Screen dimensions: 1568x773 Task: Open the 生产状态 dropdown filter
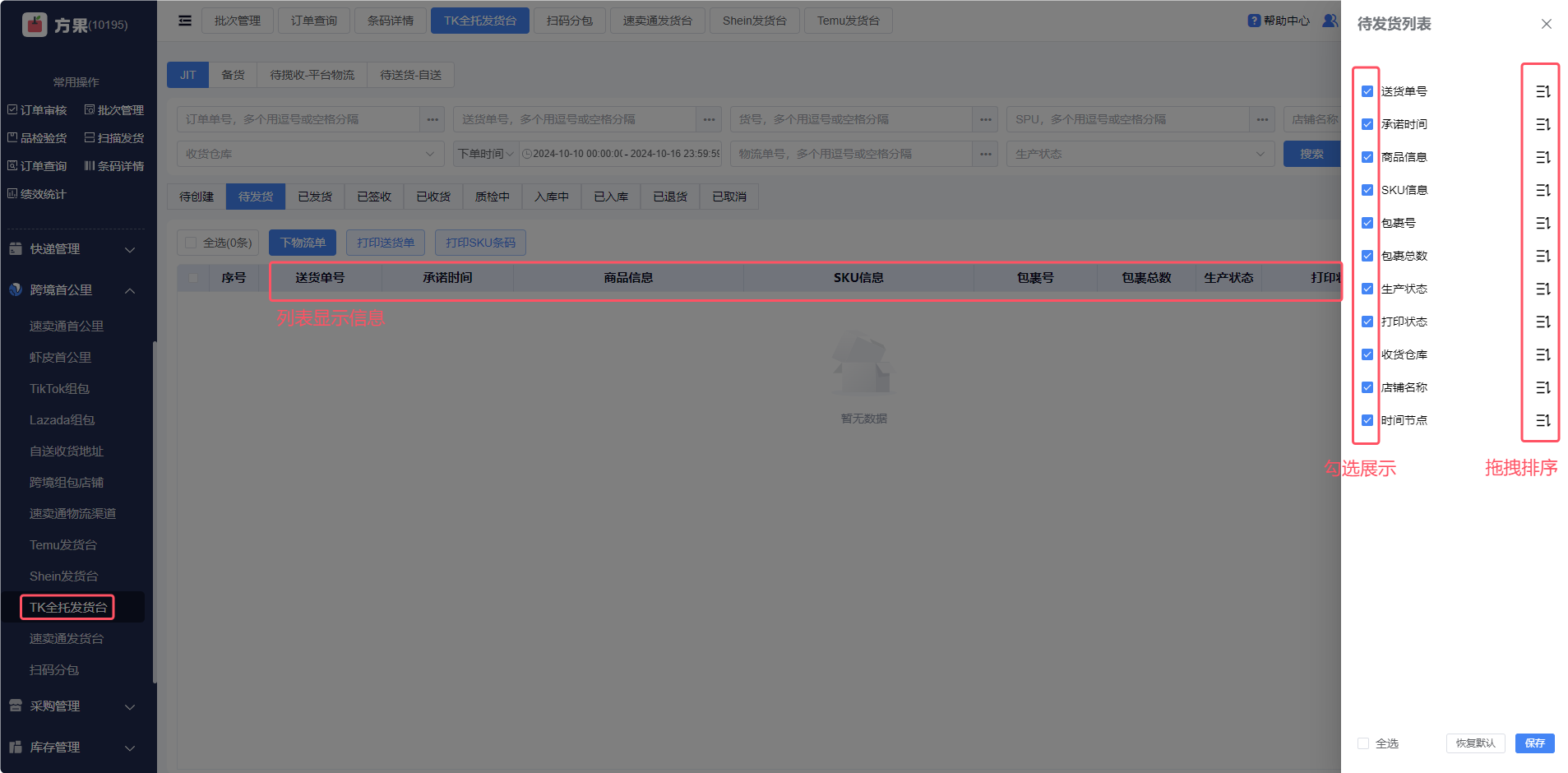(1140, 154)
